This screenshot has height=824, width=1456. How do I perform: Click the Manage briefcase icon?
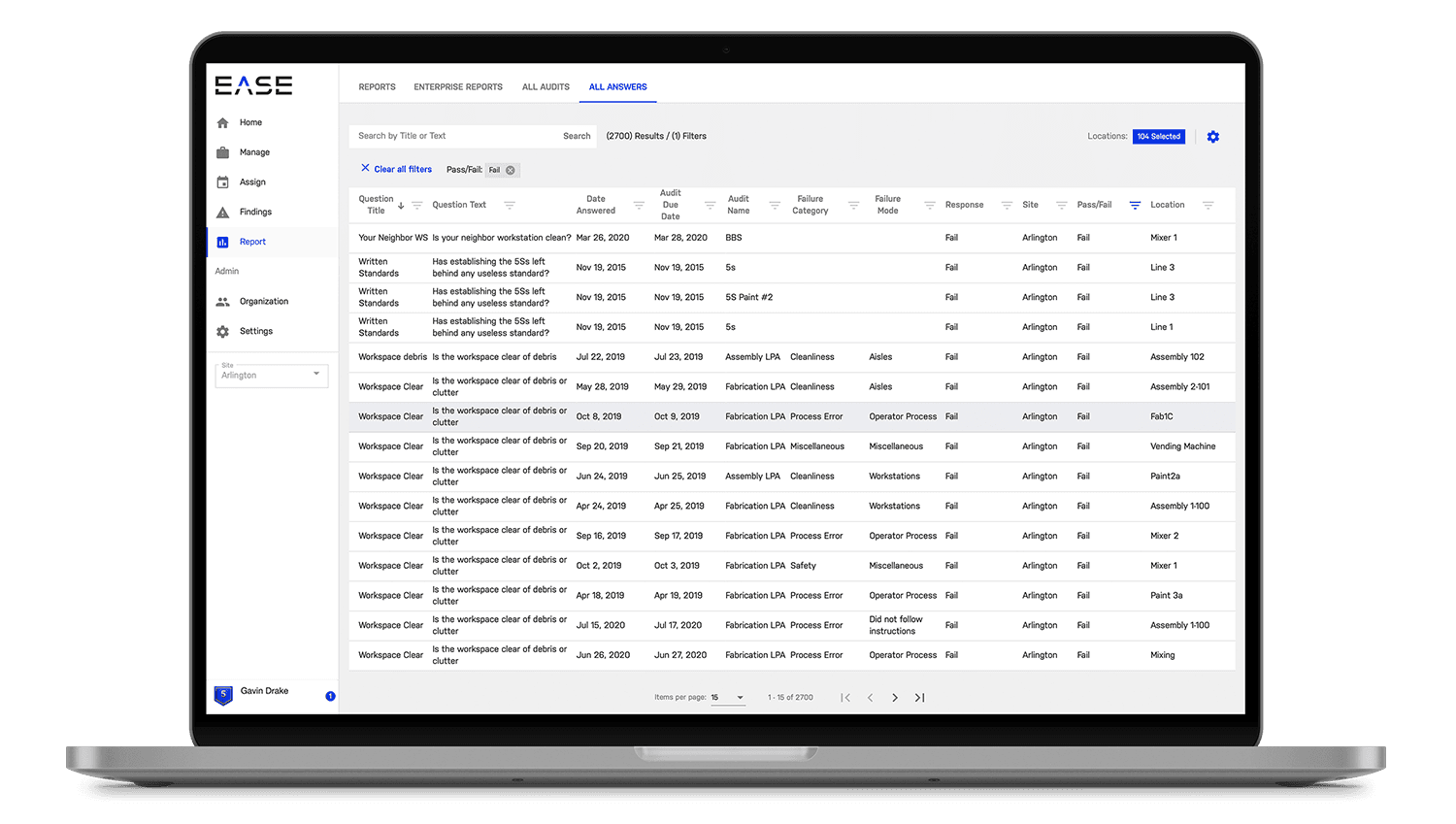point(222,152)
